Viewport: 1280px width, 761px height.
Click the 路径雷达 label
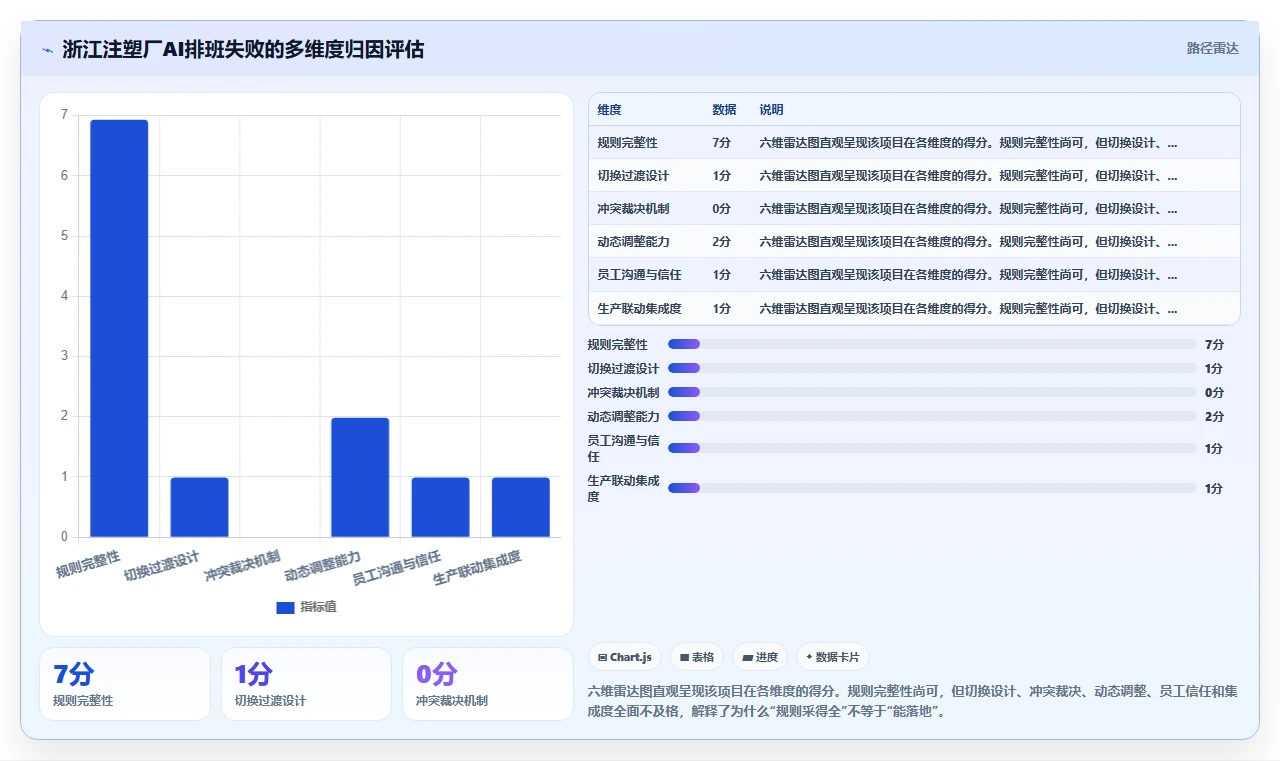[1212, 48]
